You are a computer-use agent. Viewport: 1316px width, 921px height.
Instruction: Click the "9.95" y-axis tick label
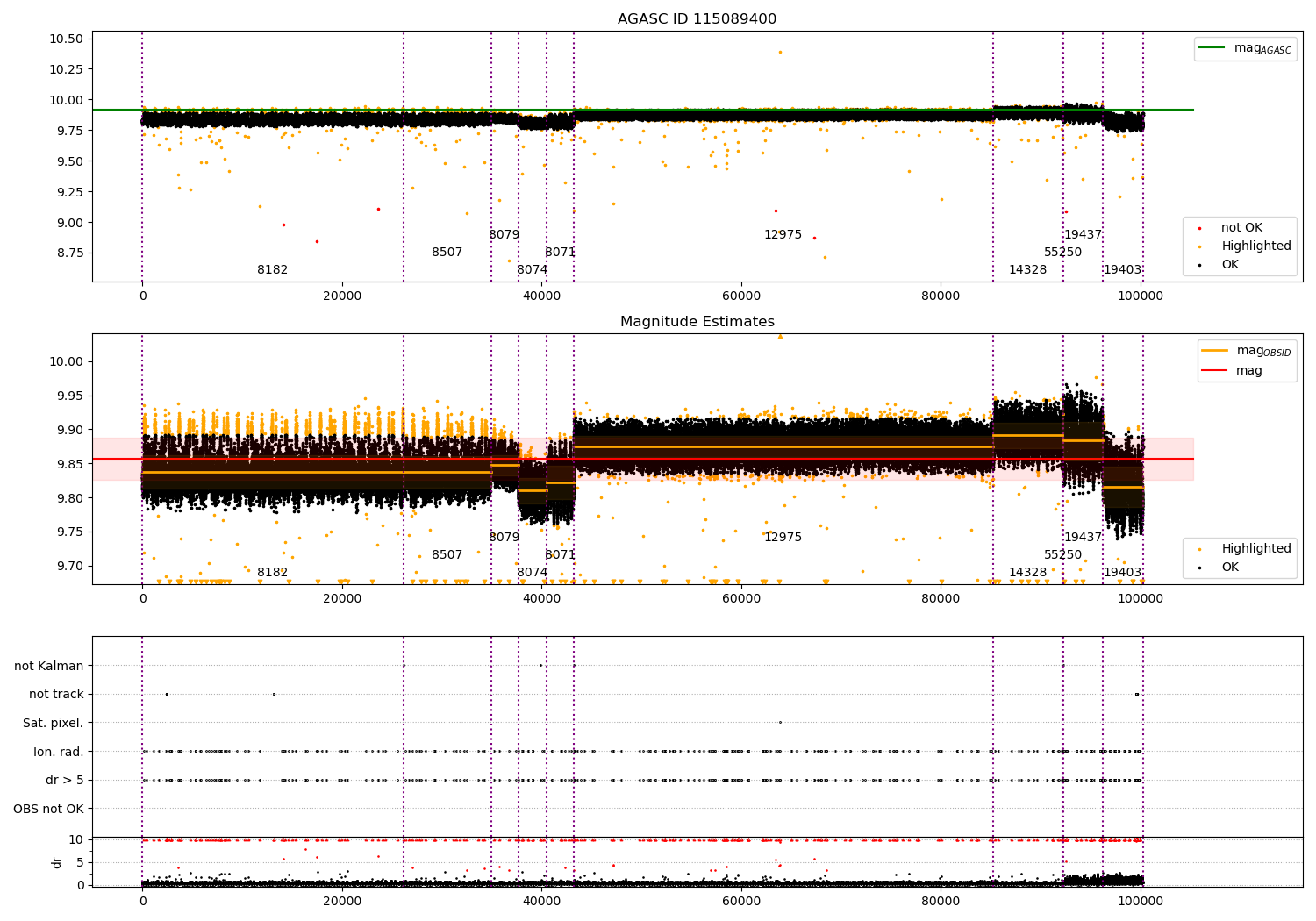click(x=69, y=396)
